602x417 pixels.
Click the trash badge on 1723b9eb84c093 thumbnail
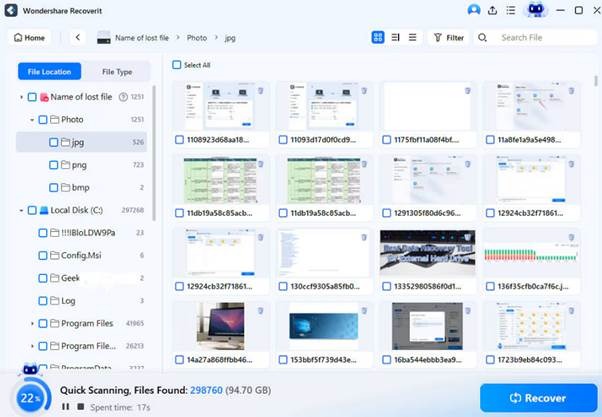coord(571,311)
